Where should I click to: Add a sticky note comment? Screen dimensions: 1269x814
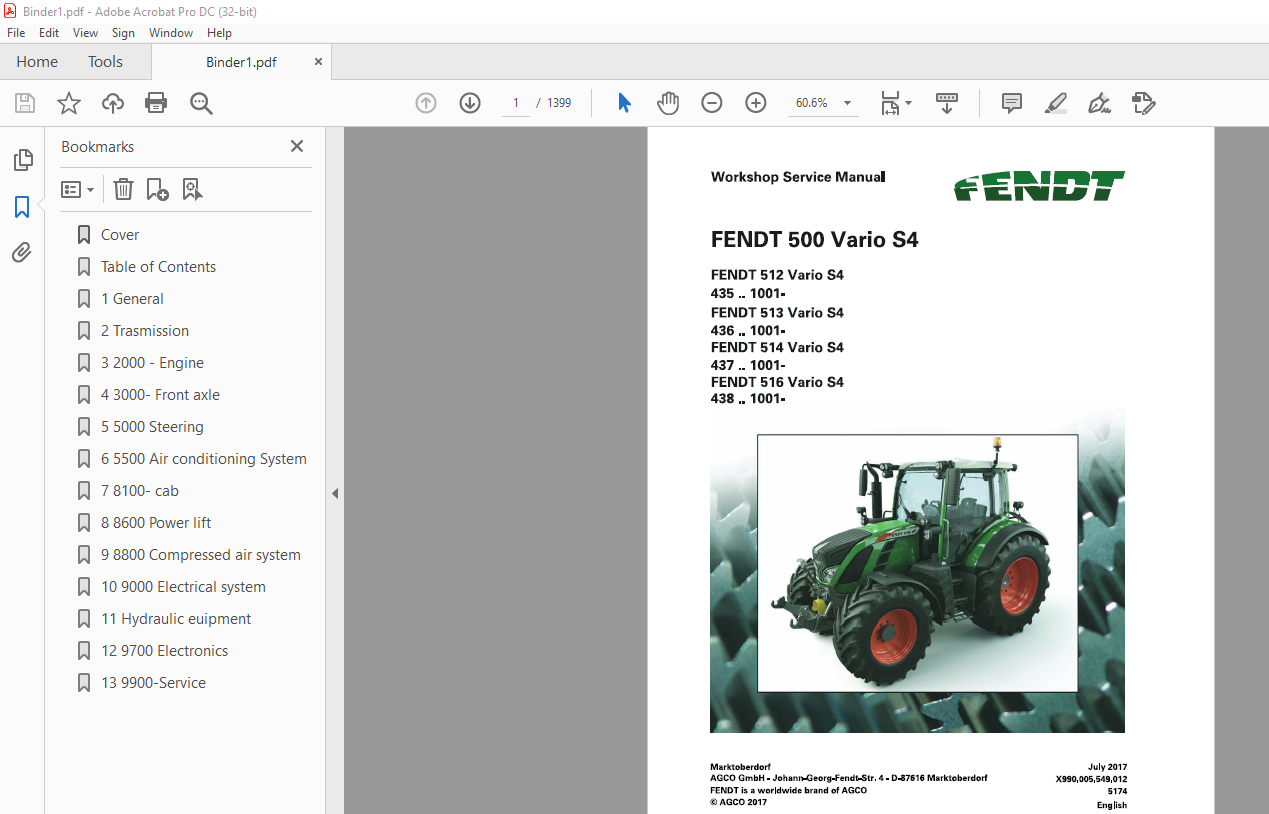tap(1012, 103)
